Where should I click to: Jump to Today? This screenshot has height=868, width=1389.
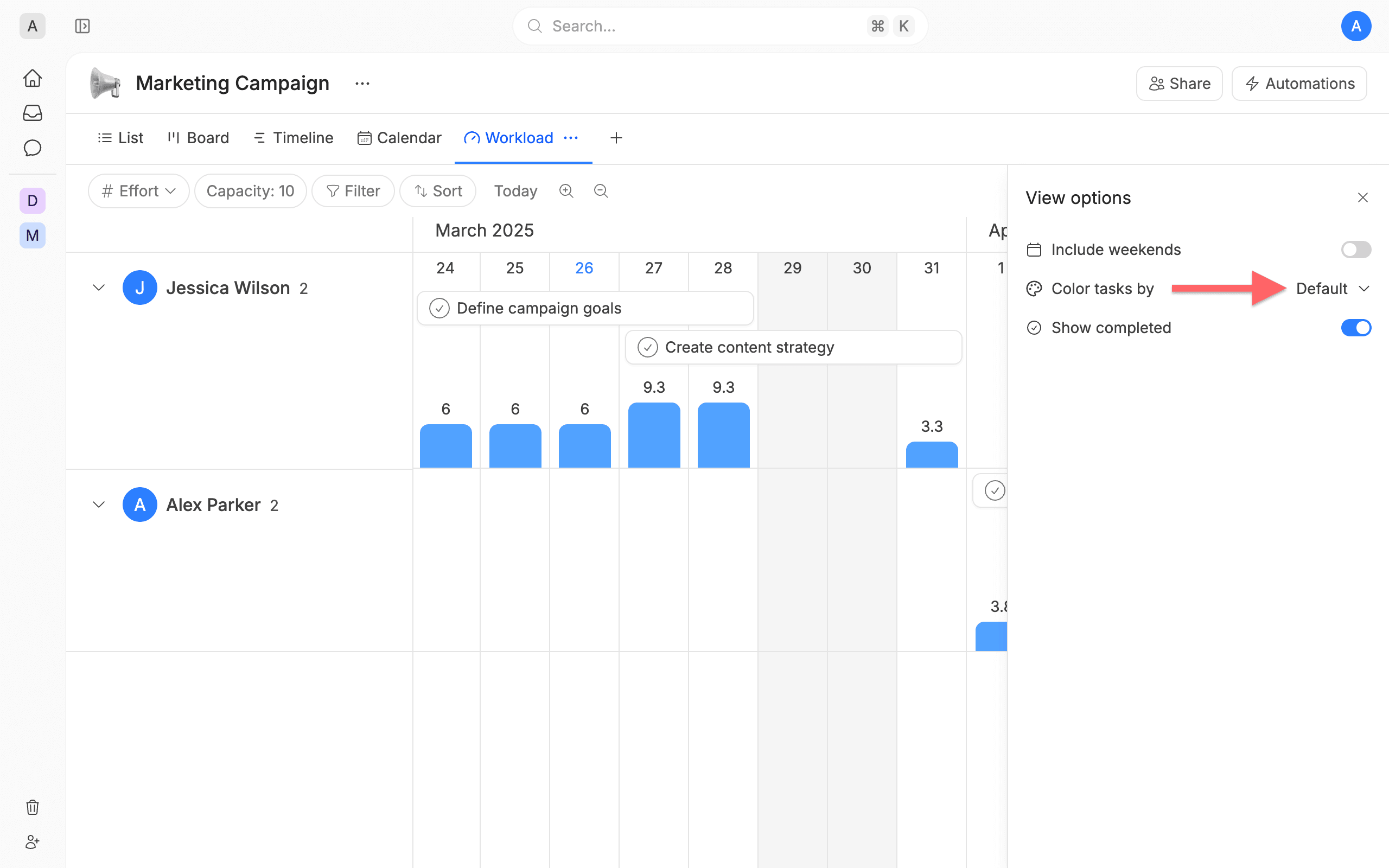515,191
